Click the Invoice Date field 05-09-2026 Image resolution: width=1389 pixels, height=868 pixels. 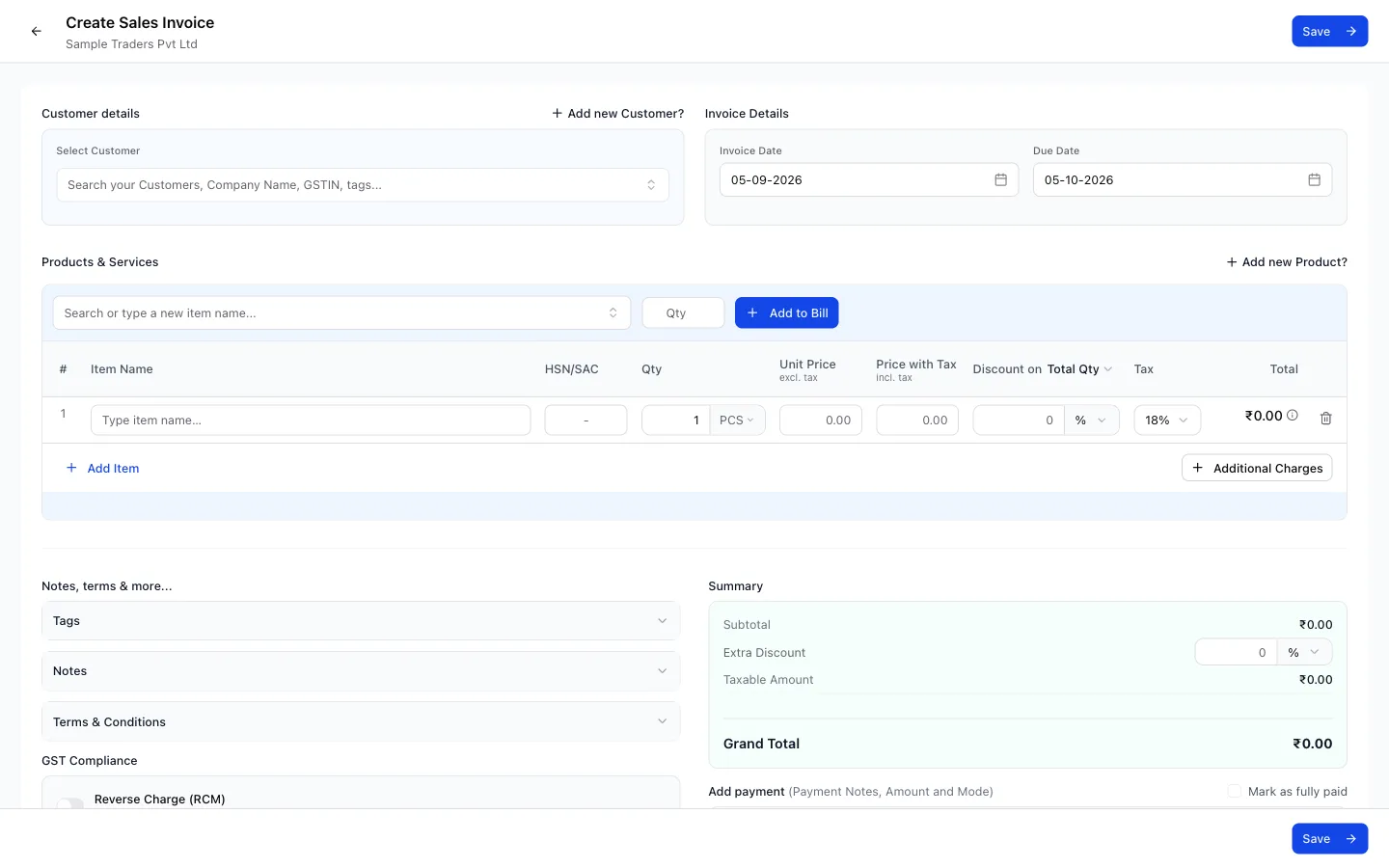click(x=869, y=180)
